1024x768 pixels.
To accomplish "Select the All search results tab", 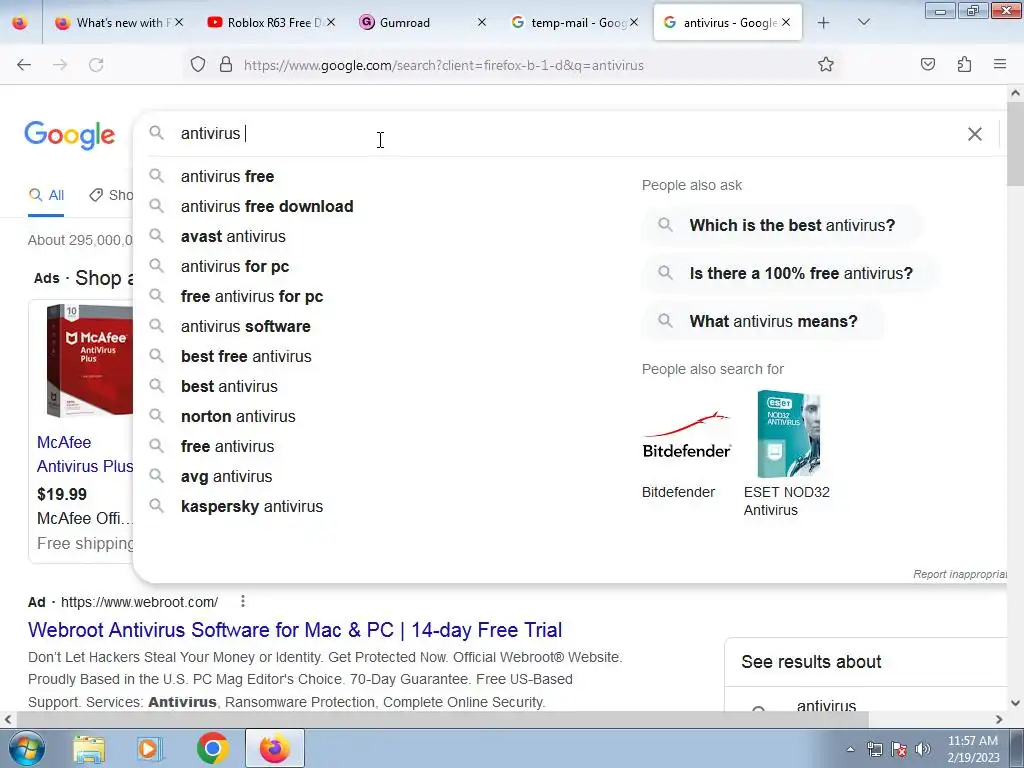I will click(46, 195).
